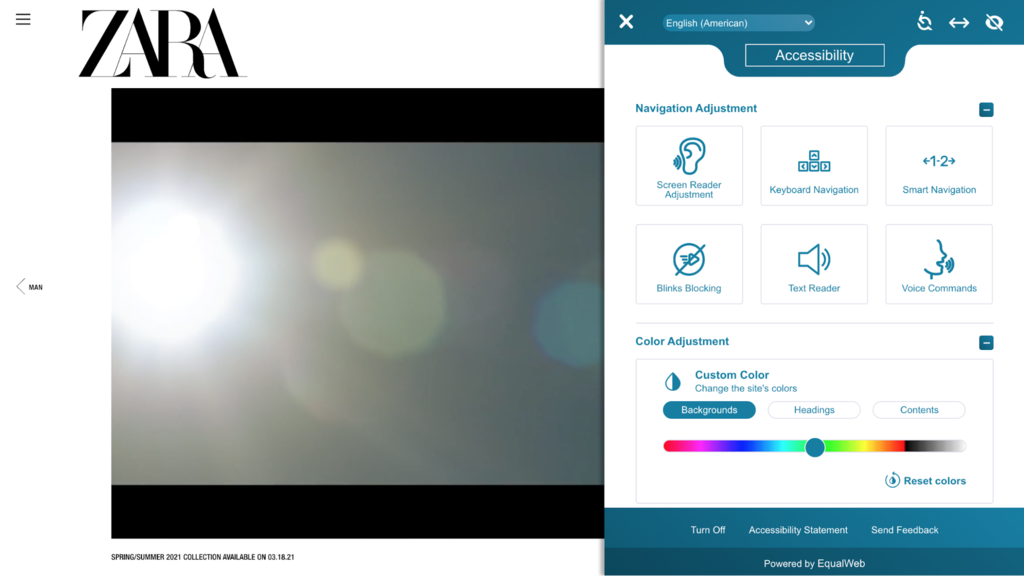Switch color target to Headings
The width and height of the screenshot is (1024, 576).
point(813,409)
